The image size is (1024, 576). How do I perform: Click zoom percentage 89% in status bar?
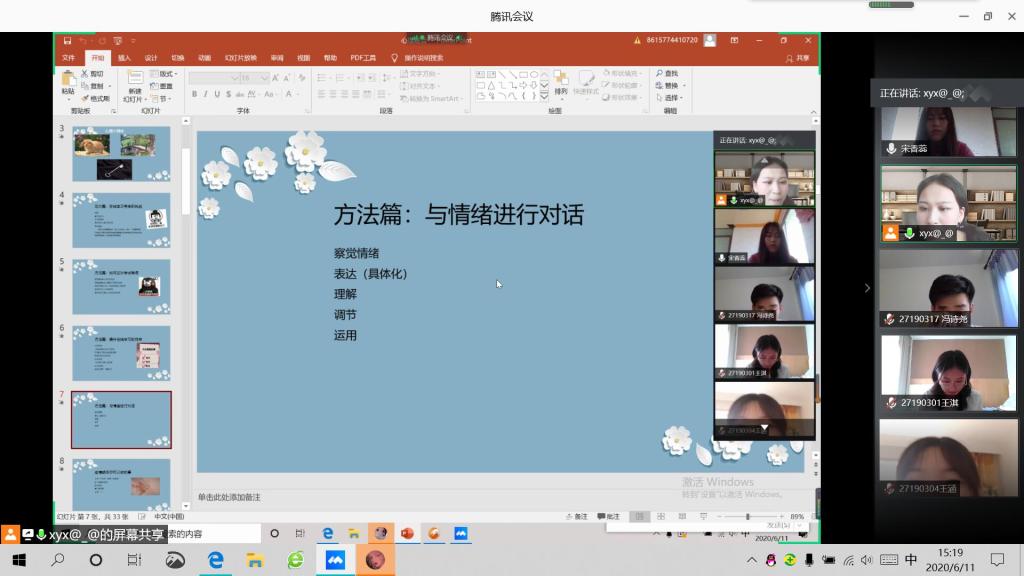[x=797, y=517]
